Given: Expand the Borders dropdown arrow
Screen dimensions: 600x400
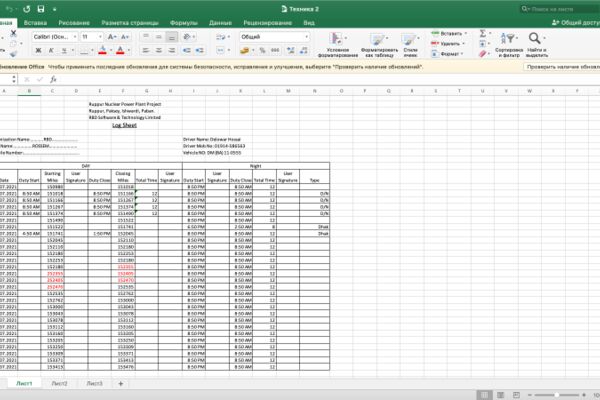Looking at the screenshot, I should tap(92, 50).
